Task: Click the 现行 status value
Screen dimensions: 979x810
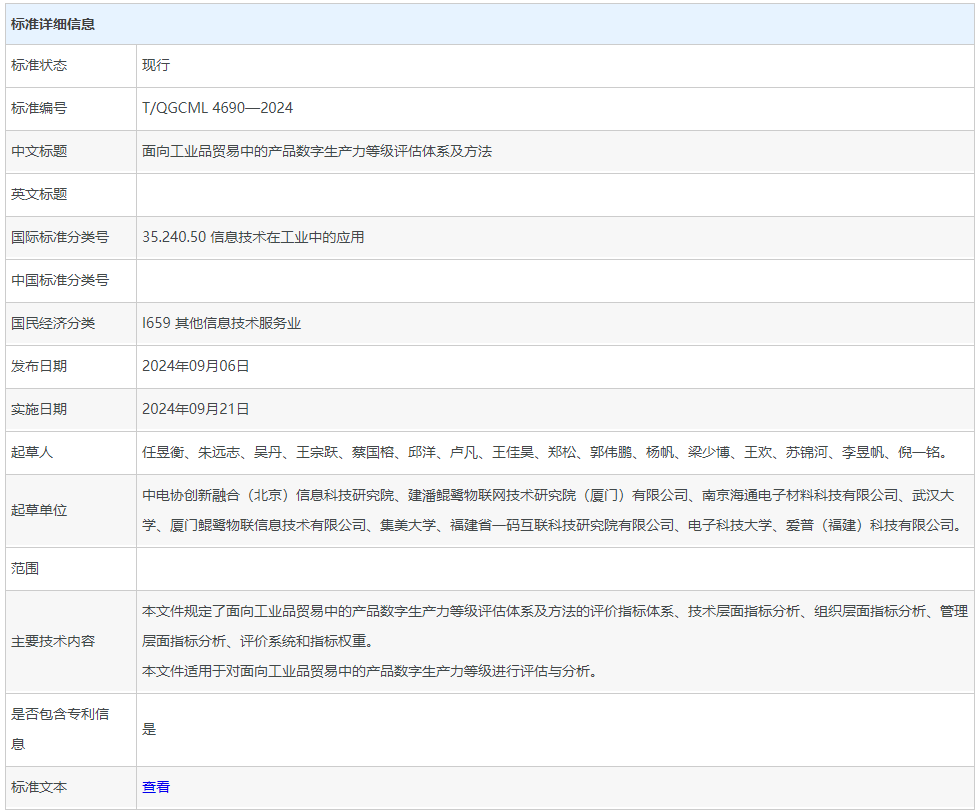Action: click(x=156, y=65)
